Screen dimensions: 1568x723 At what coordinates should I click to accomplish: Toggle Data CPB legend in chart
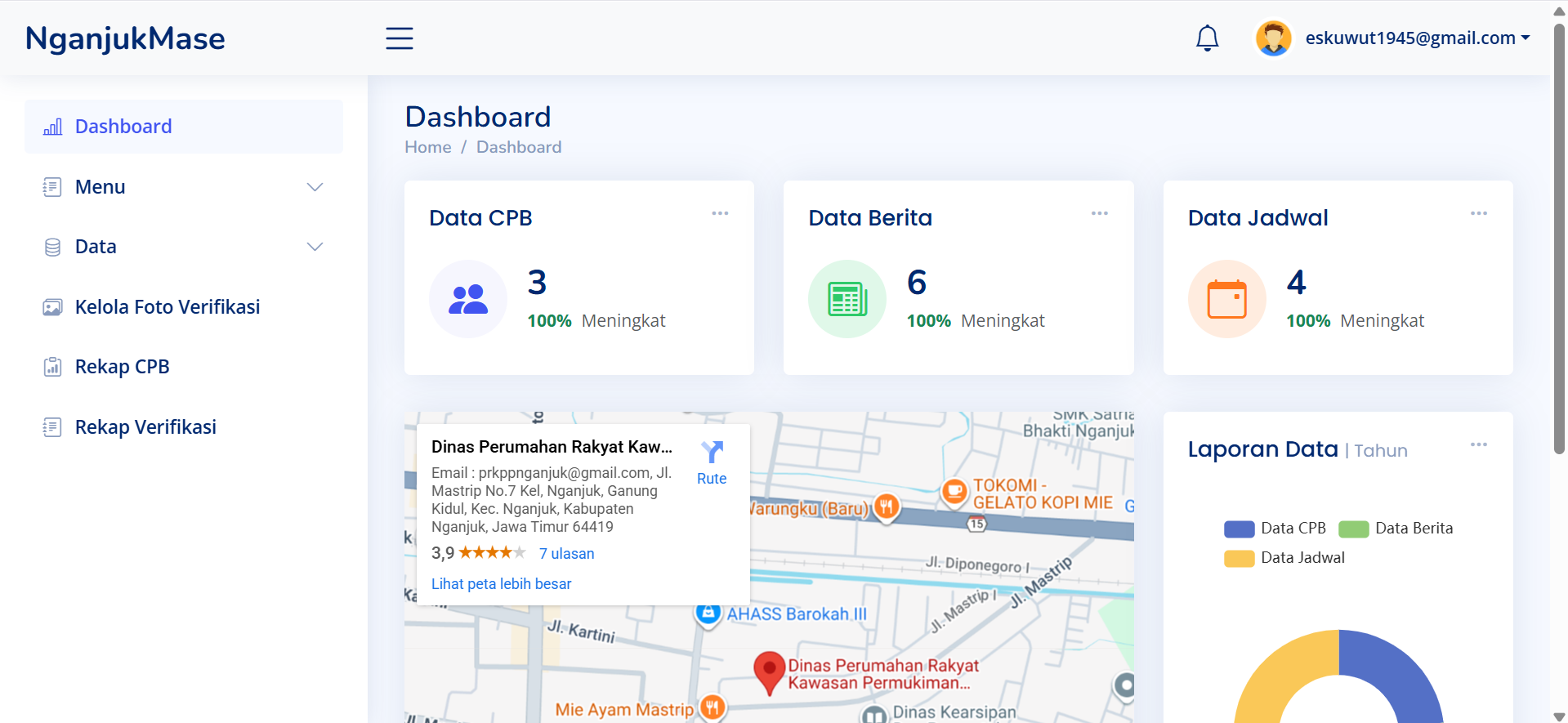tap(1275, 529)
